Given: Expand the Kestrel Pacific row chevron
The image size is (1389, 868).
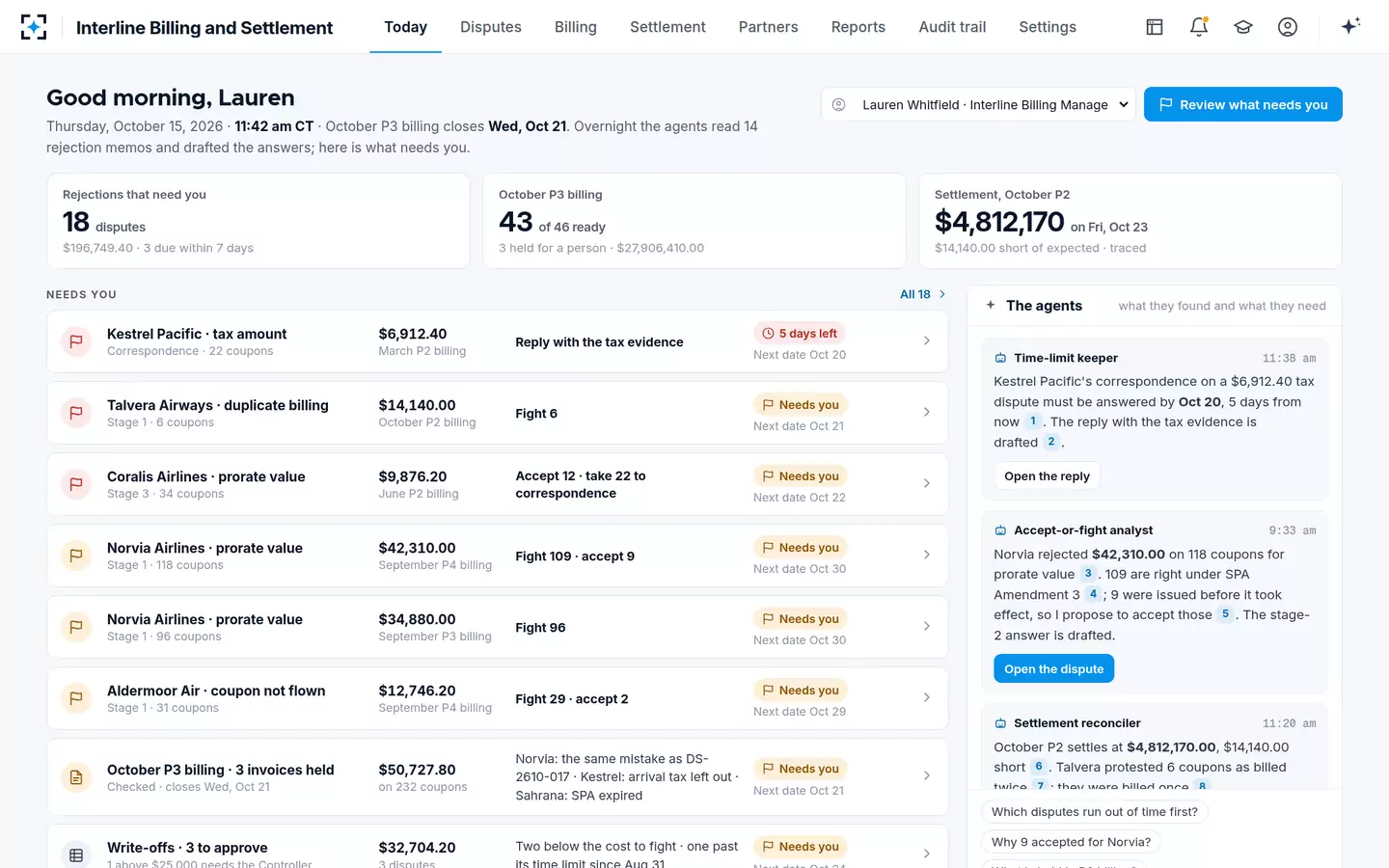Looking at the screenshot, I should [x=927, y=340].
